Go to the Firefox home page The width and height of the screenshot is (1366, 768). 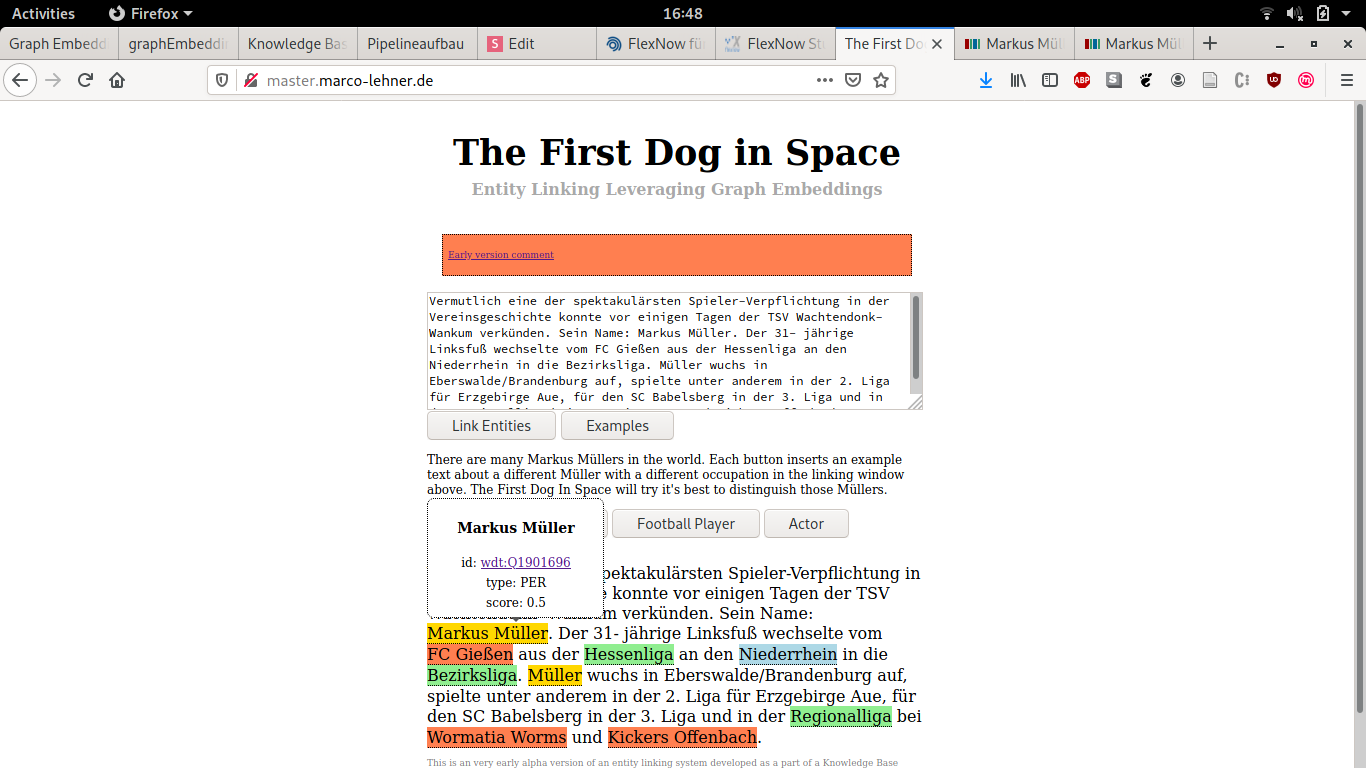coord(117,80)
